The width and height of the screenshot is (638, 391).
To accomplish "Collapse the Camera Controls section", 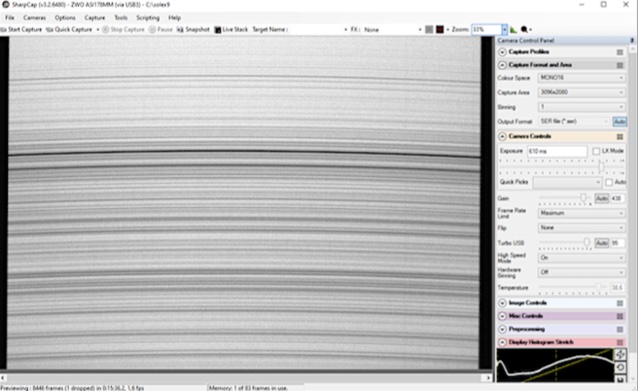I will (x=502, y=136).
